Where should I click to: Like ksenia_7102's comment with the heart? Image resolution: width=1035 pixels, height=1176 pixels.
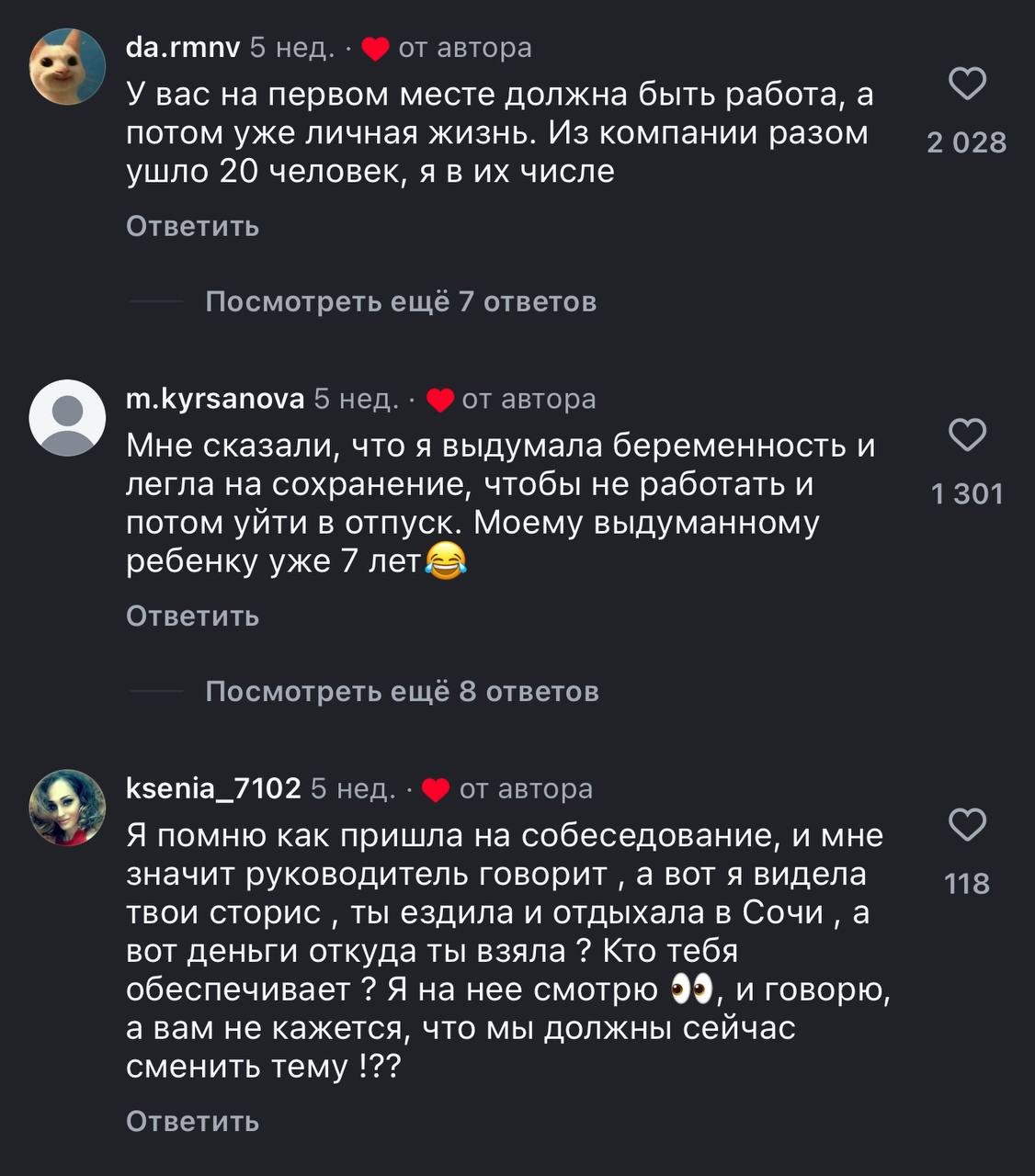(967, 824)
